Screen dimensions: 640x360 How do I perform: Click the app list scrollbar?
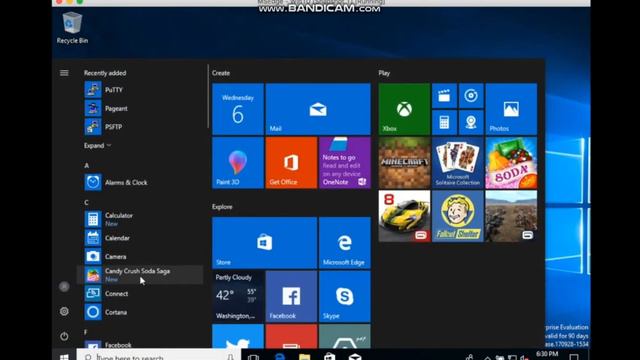(208, 96)
